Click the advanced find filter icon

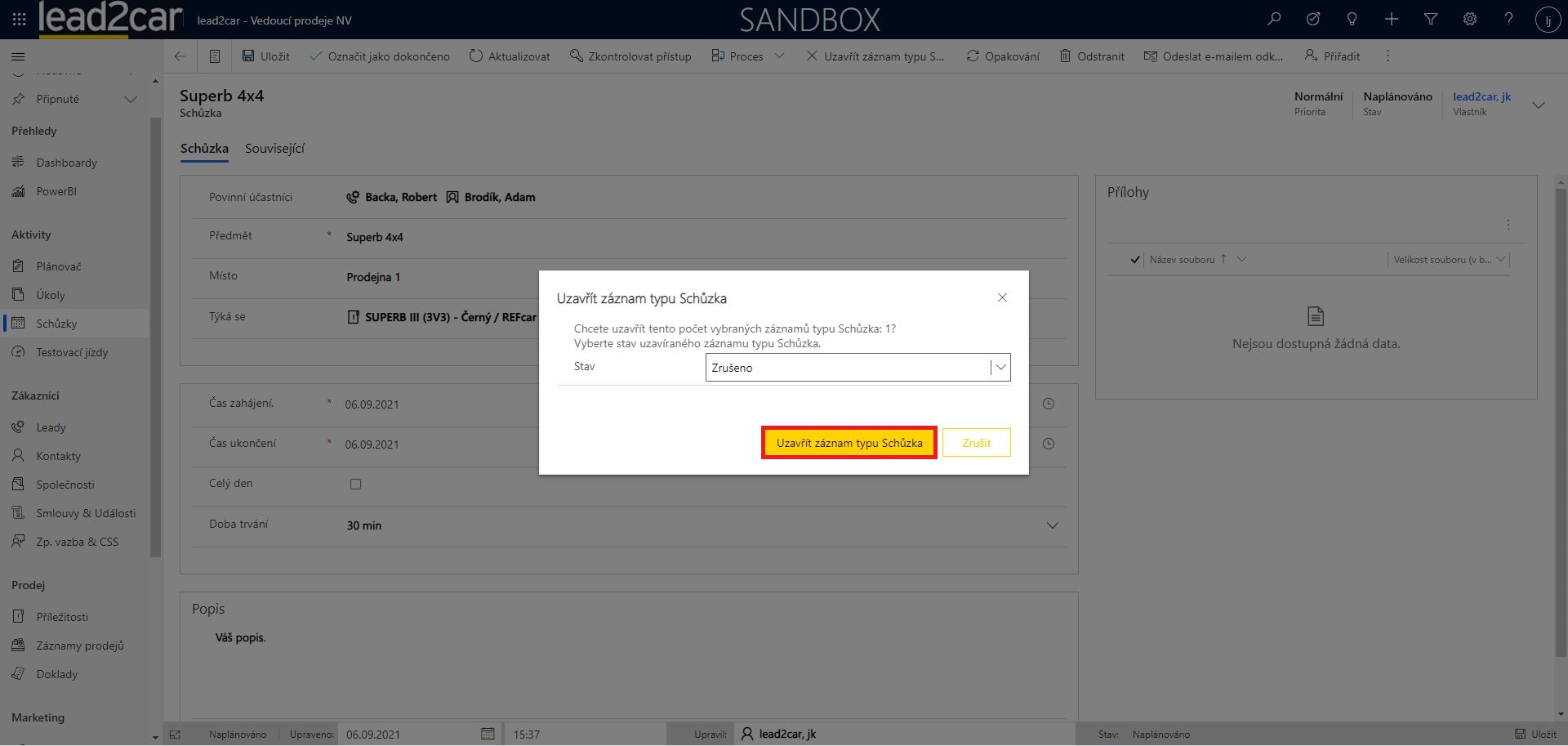click(x=1431, y=20)
